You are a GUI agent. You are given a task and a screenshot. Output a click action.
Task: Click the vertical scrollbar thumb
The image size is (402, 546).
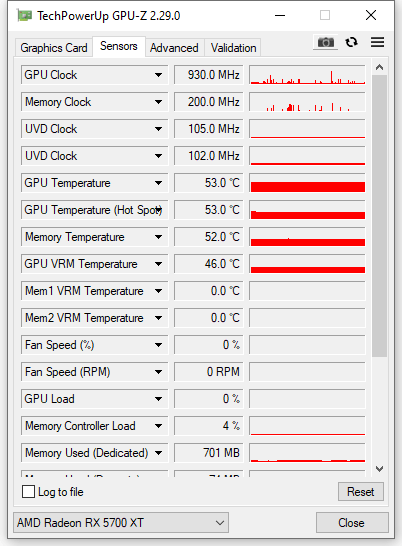click(379, 216)
